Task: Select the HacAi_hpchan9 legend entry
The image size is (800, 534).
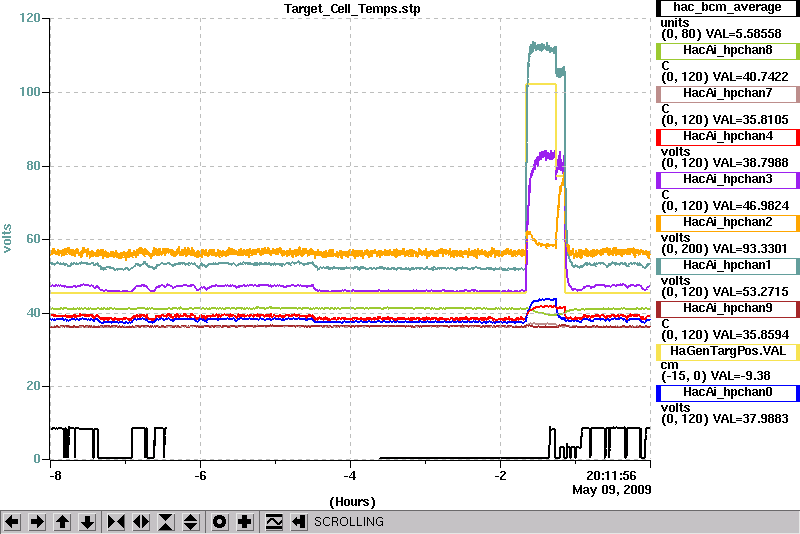Action: [728, 309]
